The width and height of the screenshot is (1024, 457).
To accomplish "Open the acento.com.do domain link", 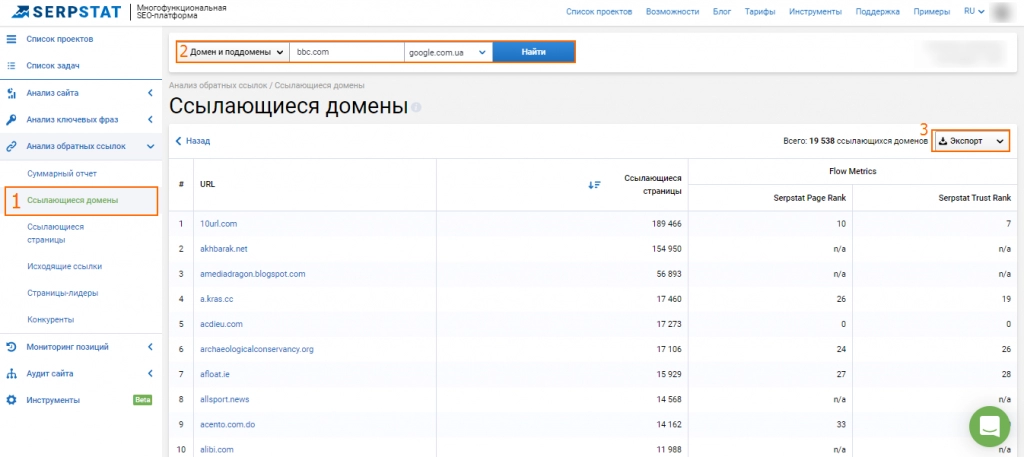I will 227,425.
